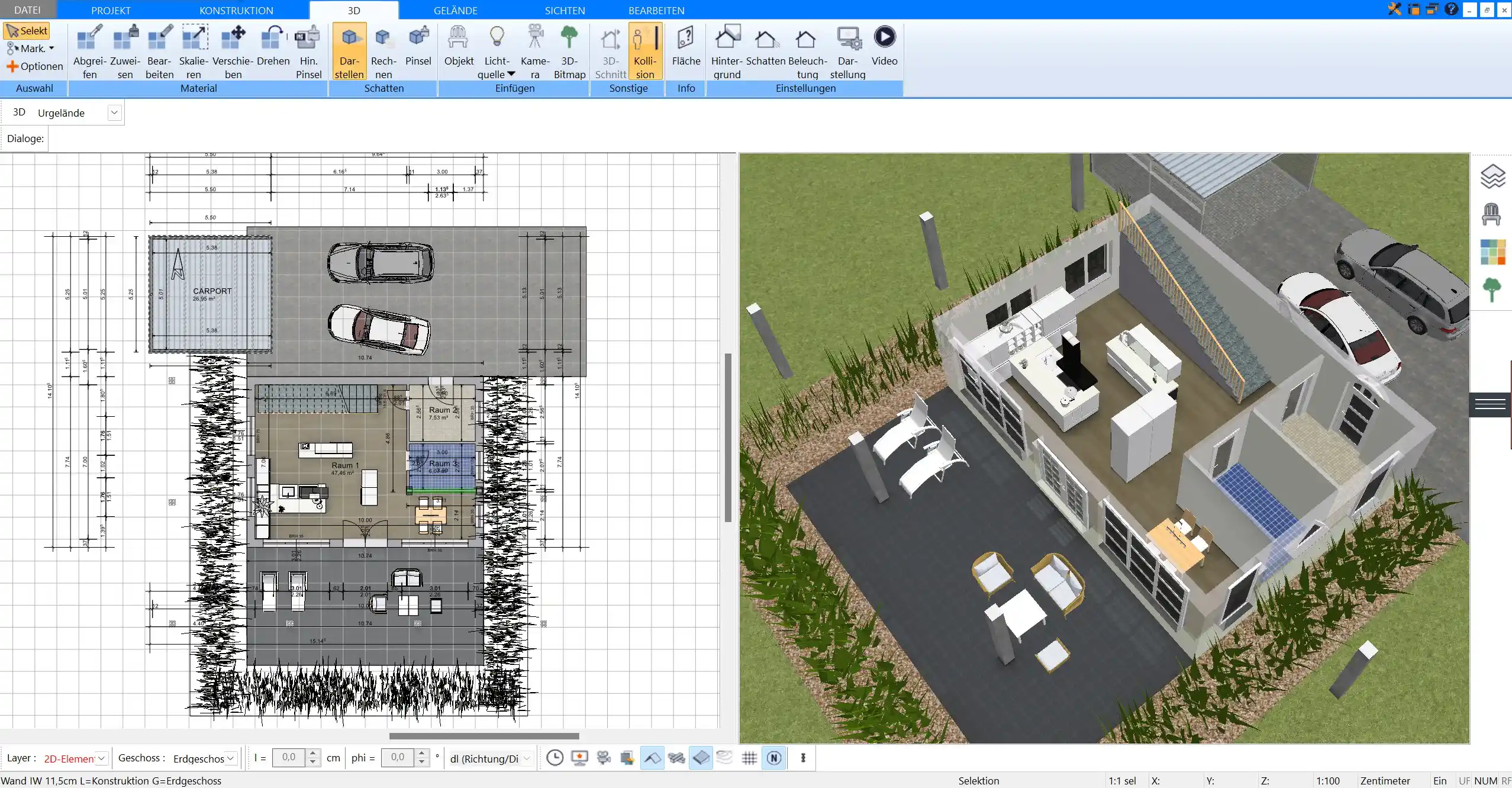Open the 3D-Schnitt section tool
Image resolution: width=1512 pixels, height=788 pixels.
coord(610,52)
